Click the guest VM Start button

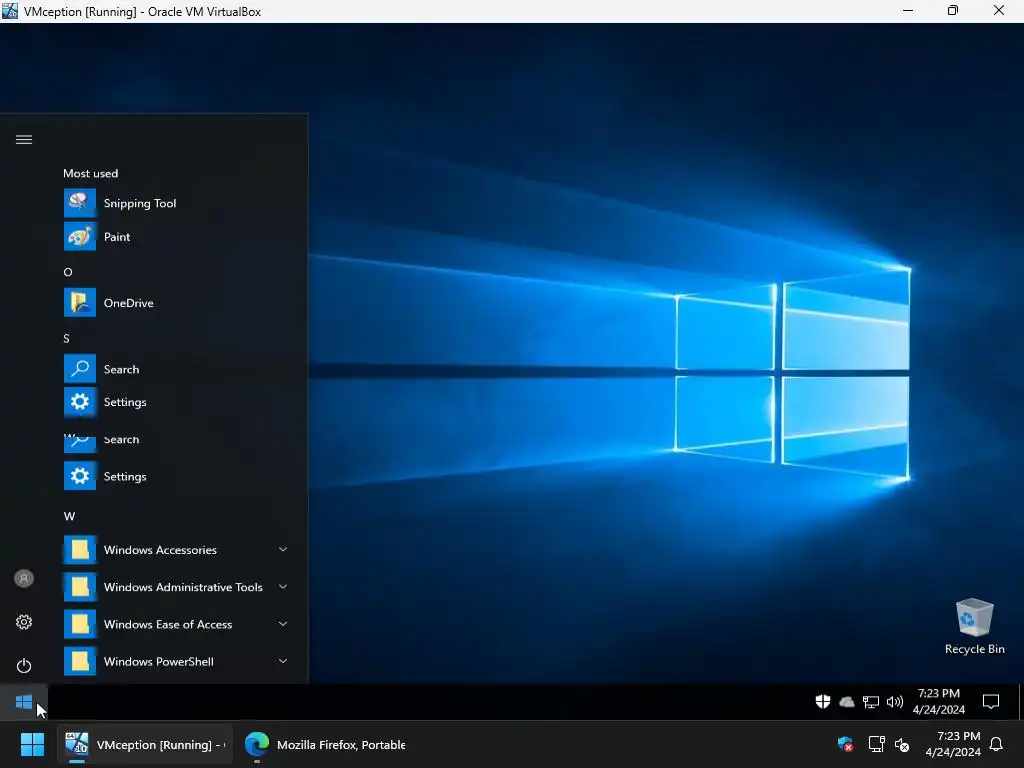(24, 703)
